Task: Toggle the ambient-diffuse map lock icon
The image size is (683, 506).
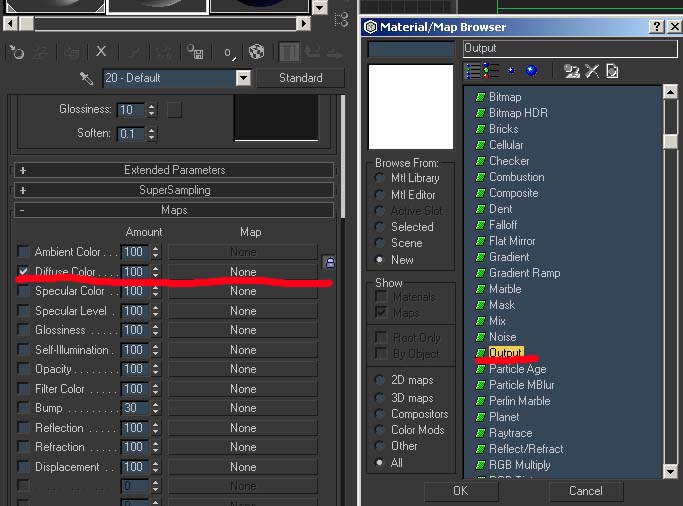Action: point(330,262)
